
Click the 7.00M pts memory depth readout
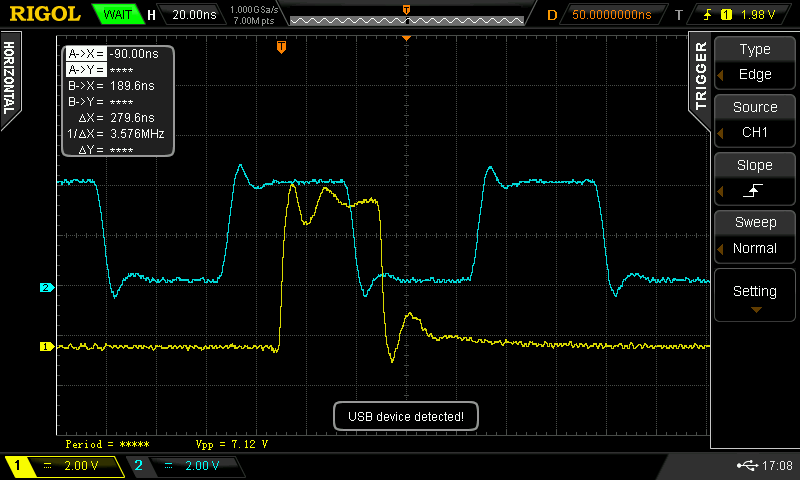tap(254, 21)
